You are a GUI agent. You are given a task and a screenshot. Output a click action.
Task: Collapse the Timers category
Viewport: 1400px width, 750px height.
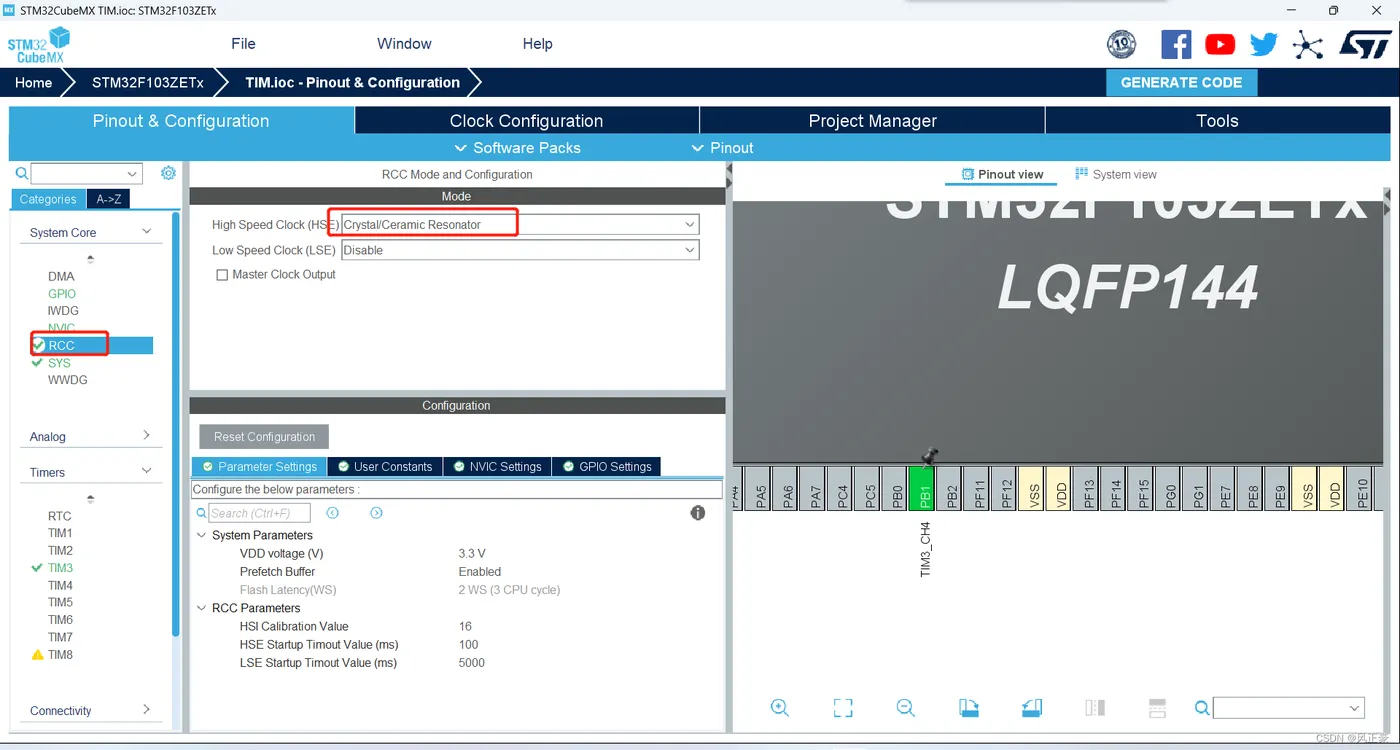coord(146,471)
